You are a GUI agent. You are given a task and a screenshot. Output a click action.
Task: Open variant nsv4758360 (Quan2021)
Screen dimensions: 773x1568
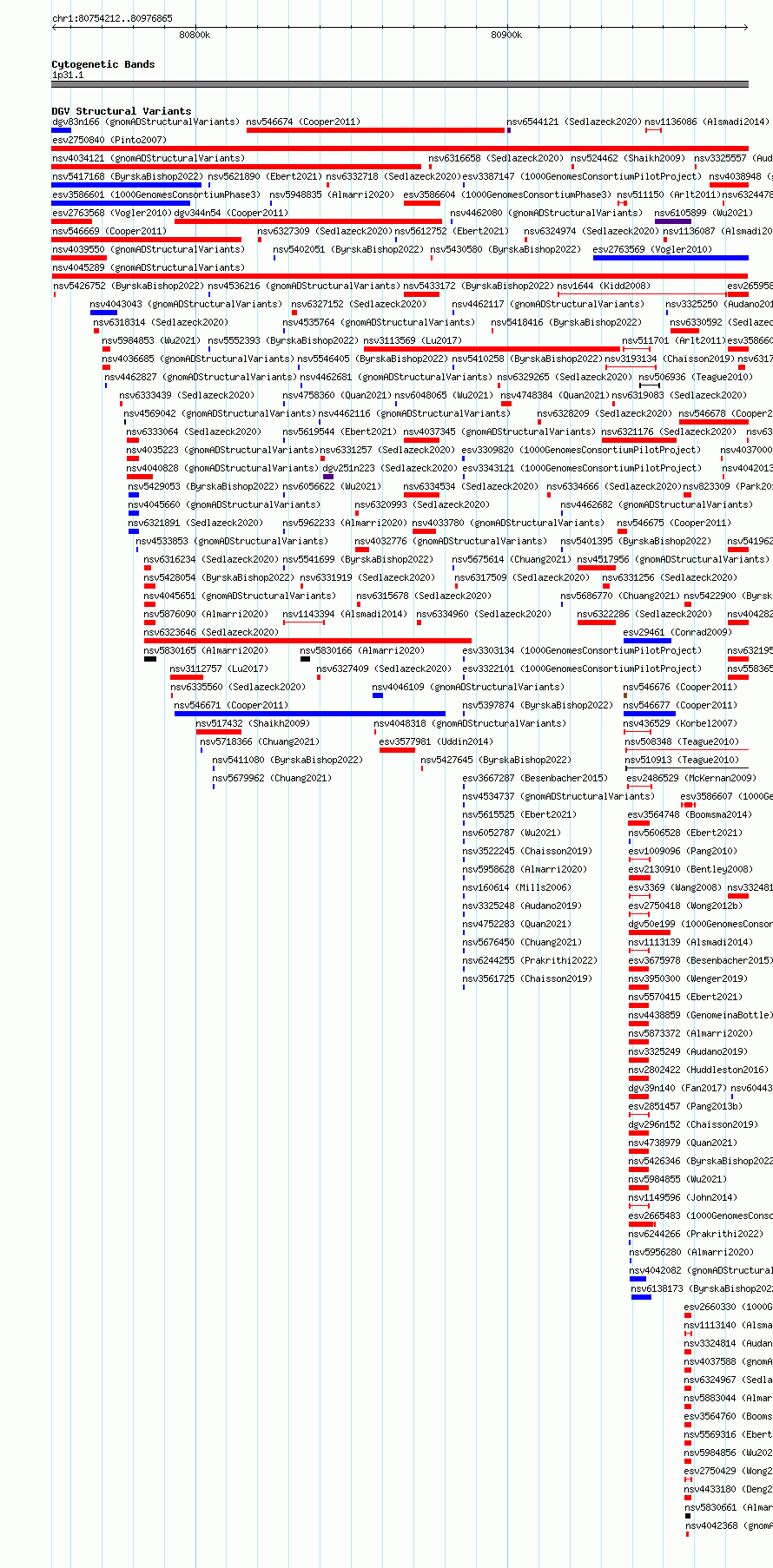(x=337, y=396)
